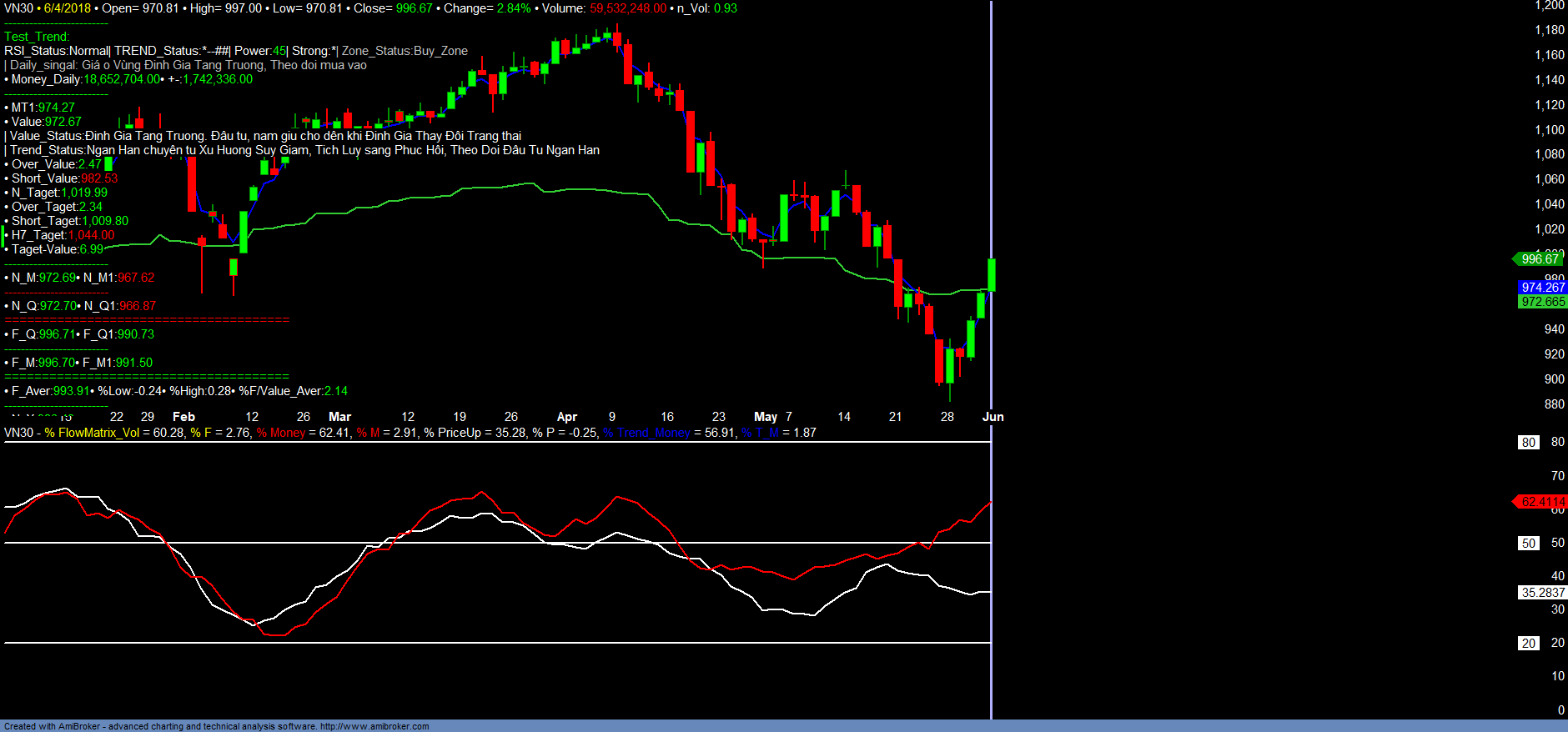Click the yellow % FlowMatrix_Vol label

(x=92, y=433)
